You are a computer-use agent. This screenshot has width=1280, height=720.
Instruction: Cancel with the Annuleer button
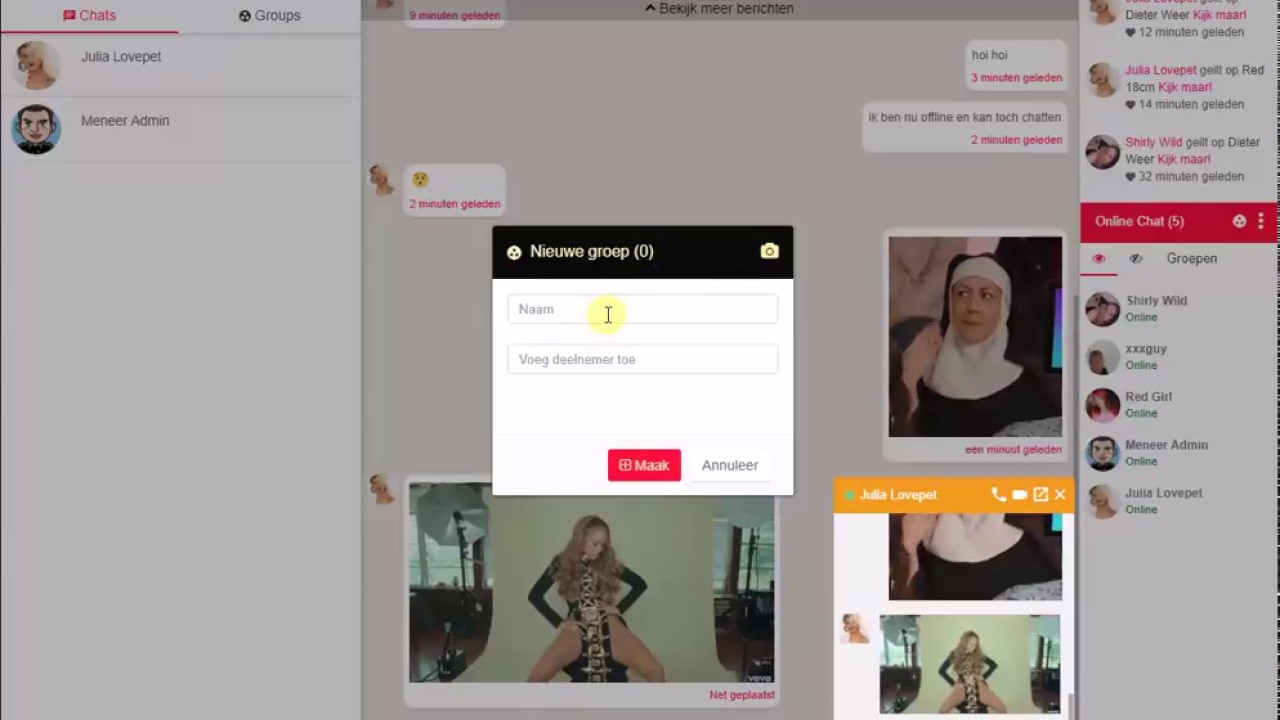coord(730,465)
